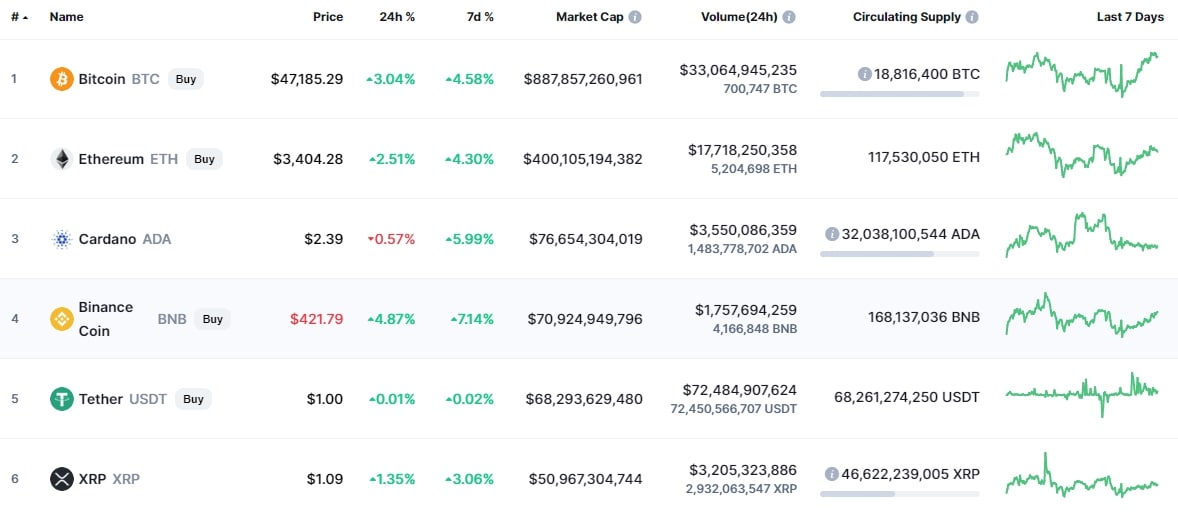Click Cardano market cap $76,654,304,019
This screenshot has height=518, width=1178.
click(586, 239)
